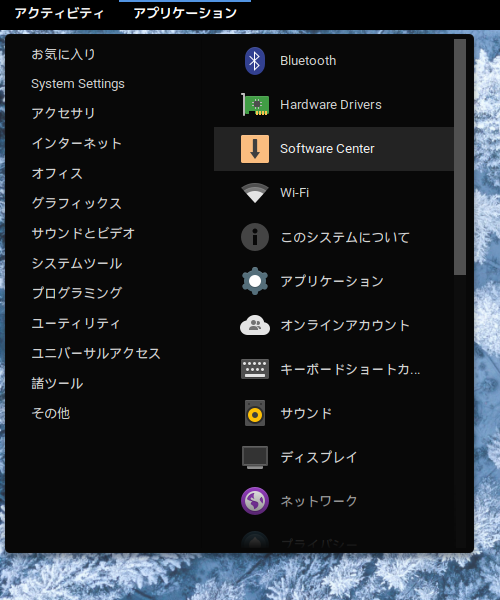This screenshot has width=500, height=600.
Task: Launch Software Center from its label
Action: 327,149
